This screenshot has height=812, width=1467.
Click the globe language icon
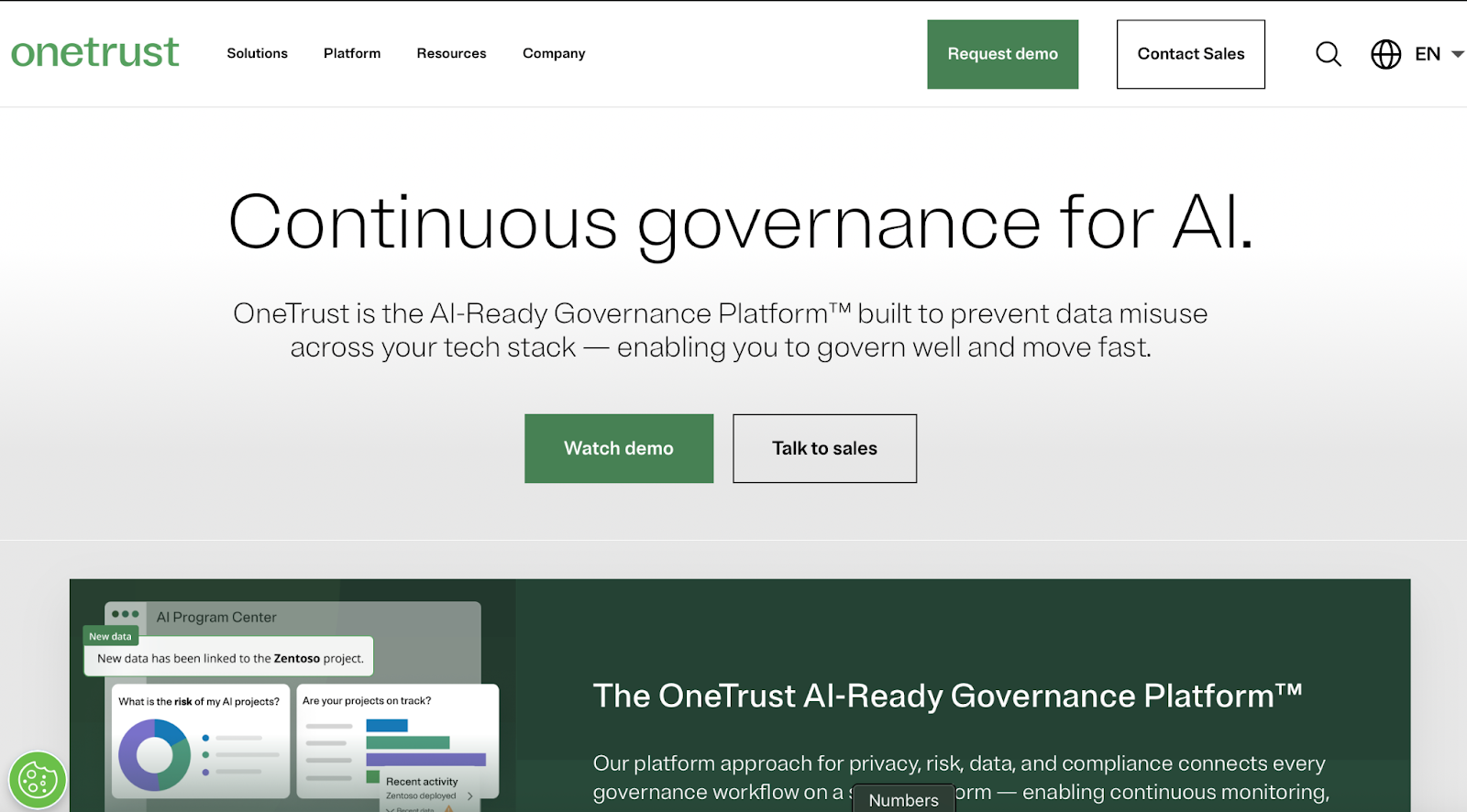[1385, 54]
